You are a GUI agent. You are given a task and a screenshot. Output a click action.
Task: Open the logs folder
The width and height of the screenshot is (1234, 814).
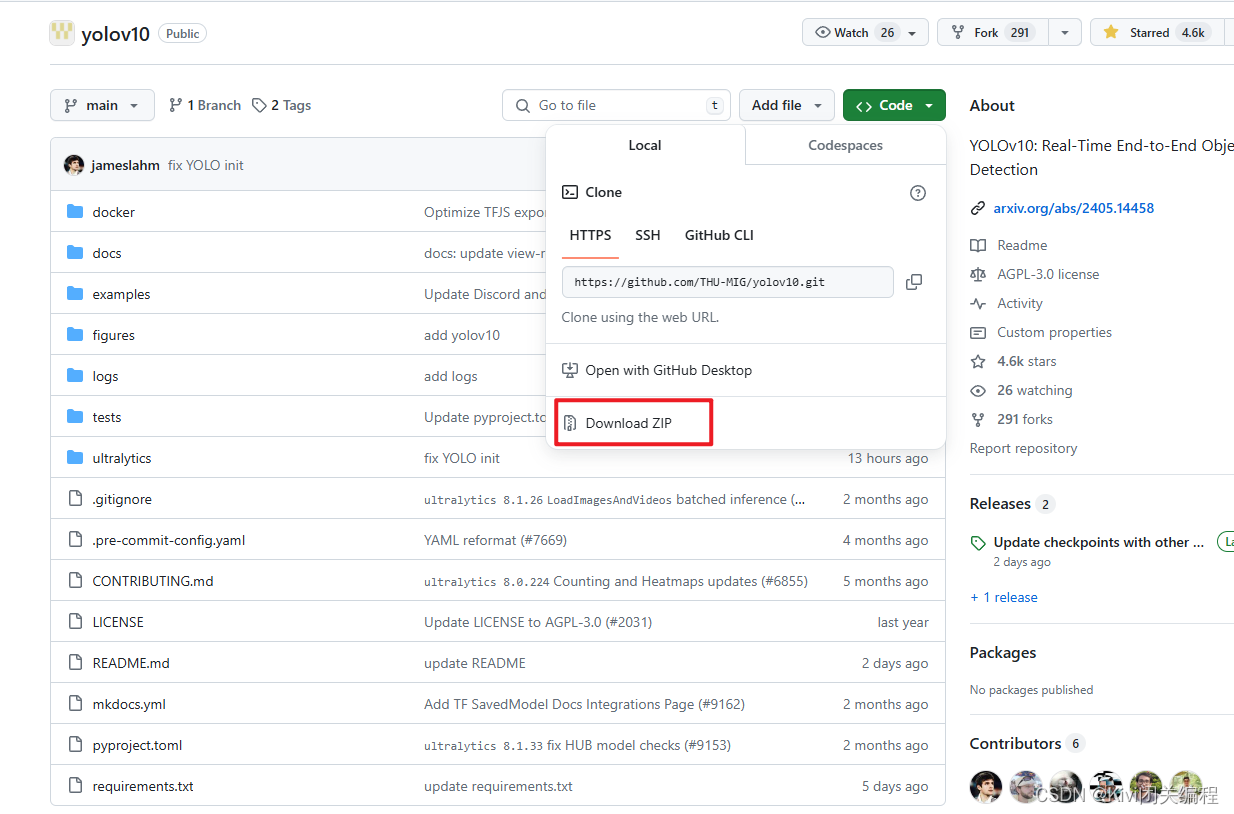105,376
